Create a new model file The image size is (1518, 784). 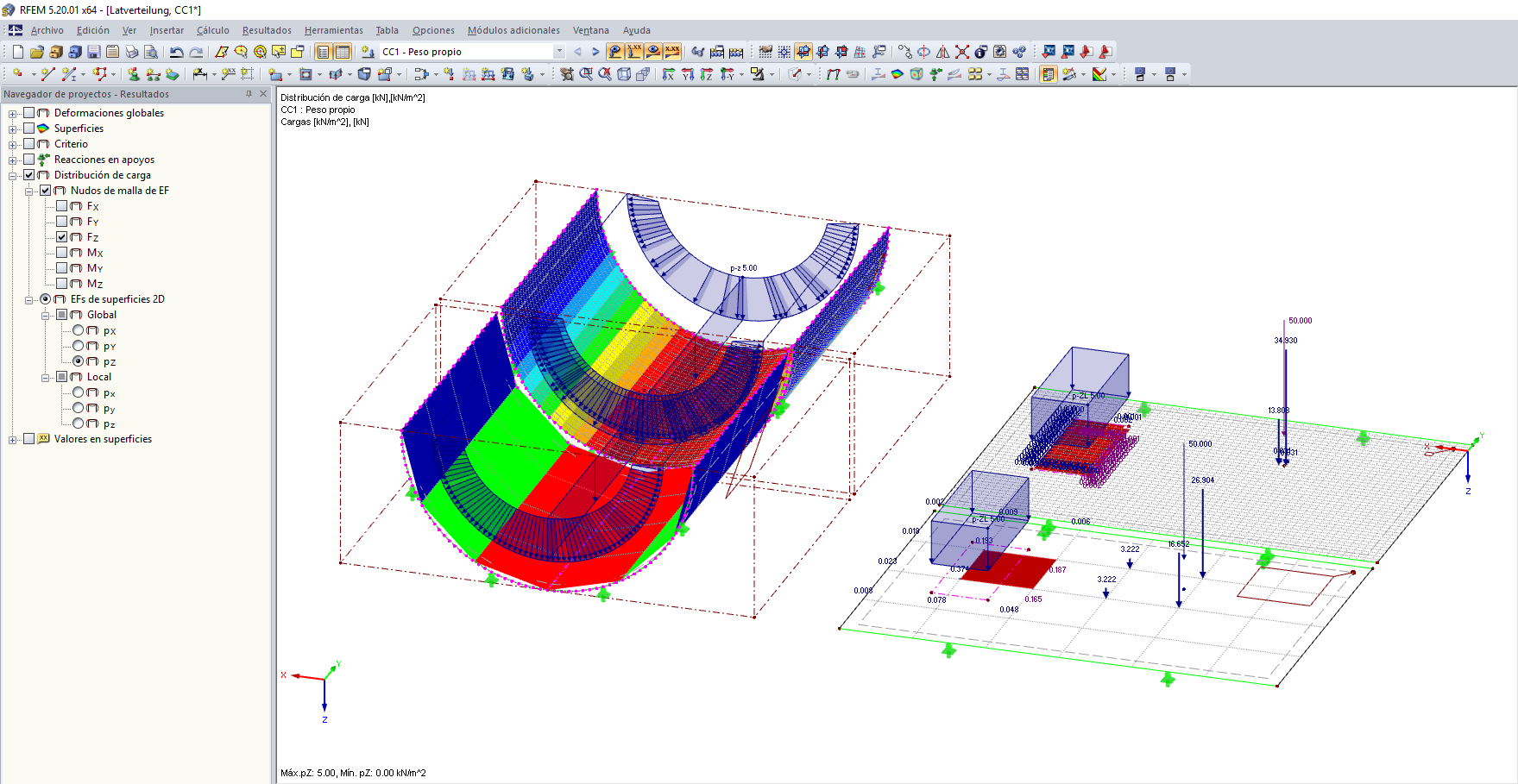click(18, 52)
